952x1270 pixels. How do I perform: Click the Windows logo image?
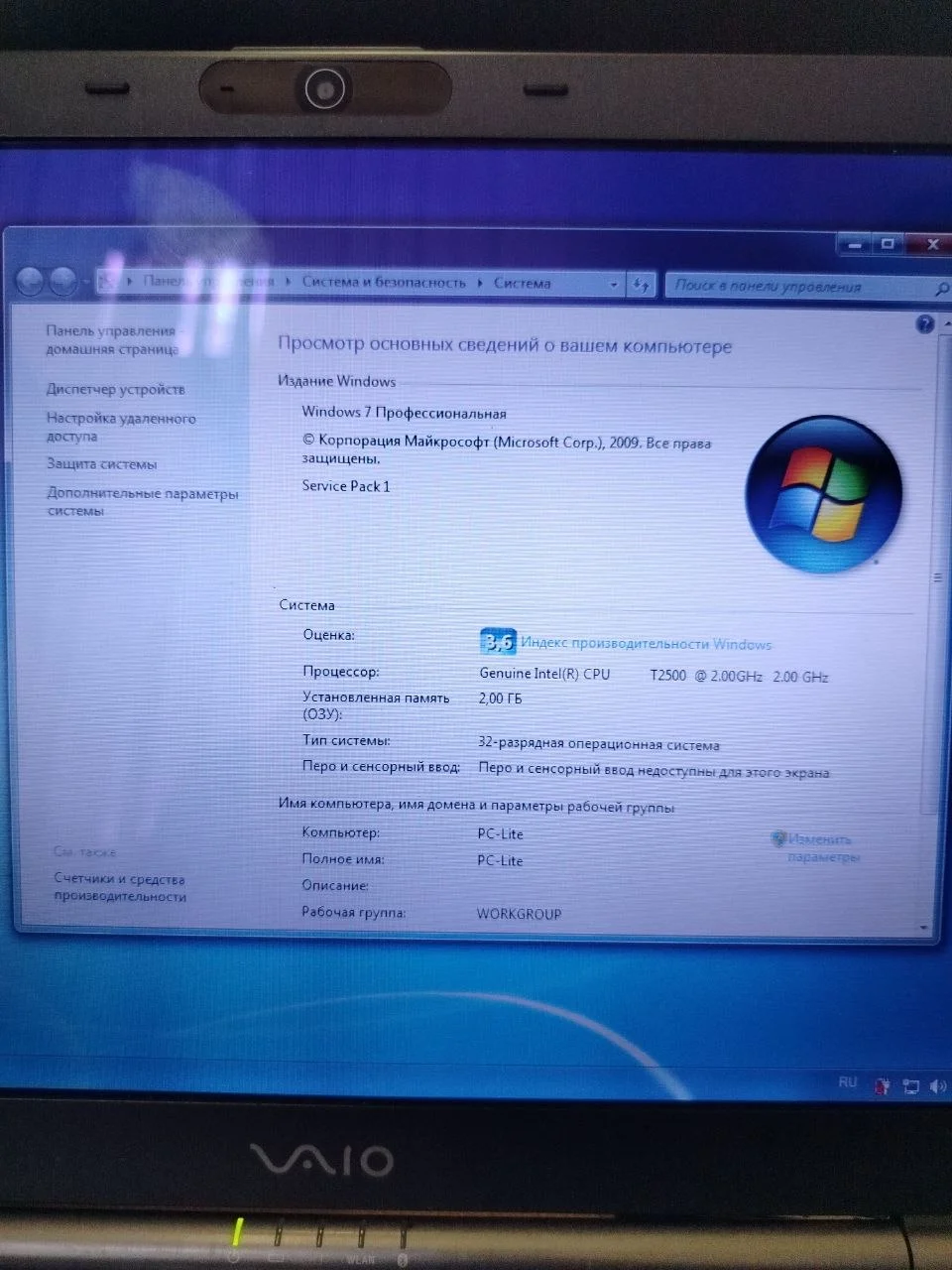pyautogui.click(x=824, y=493)
